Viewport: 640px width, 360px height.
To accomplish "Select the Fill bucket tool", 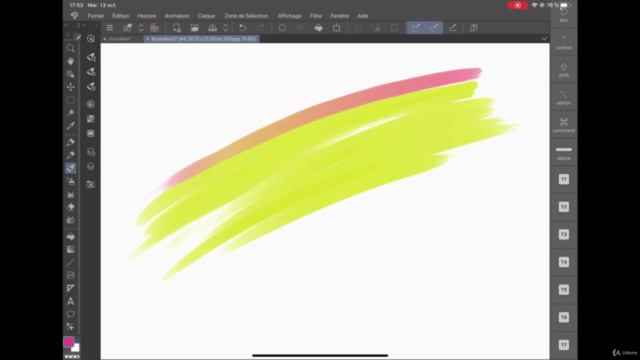I will [70, 236].
